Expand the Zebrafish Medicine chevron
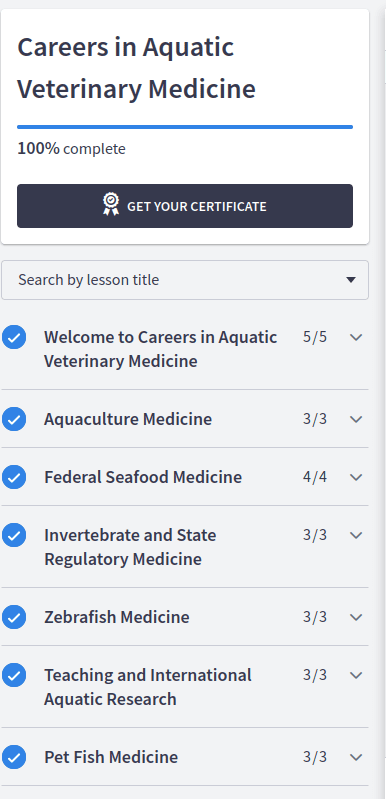Viewport: 386px width, 799px height. pos(356,617)
